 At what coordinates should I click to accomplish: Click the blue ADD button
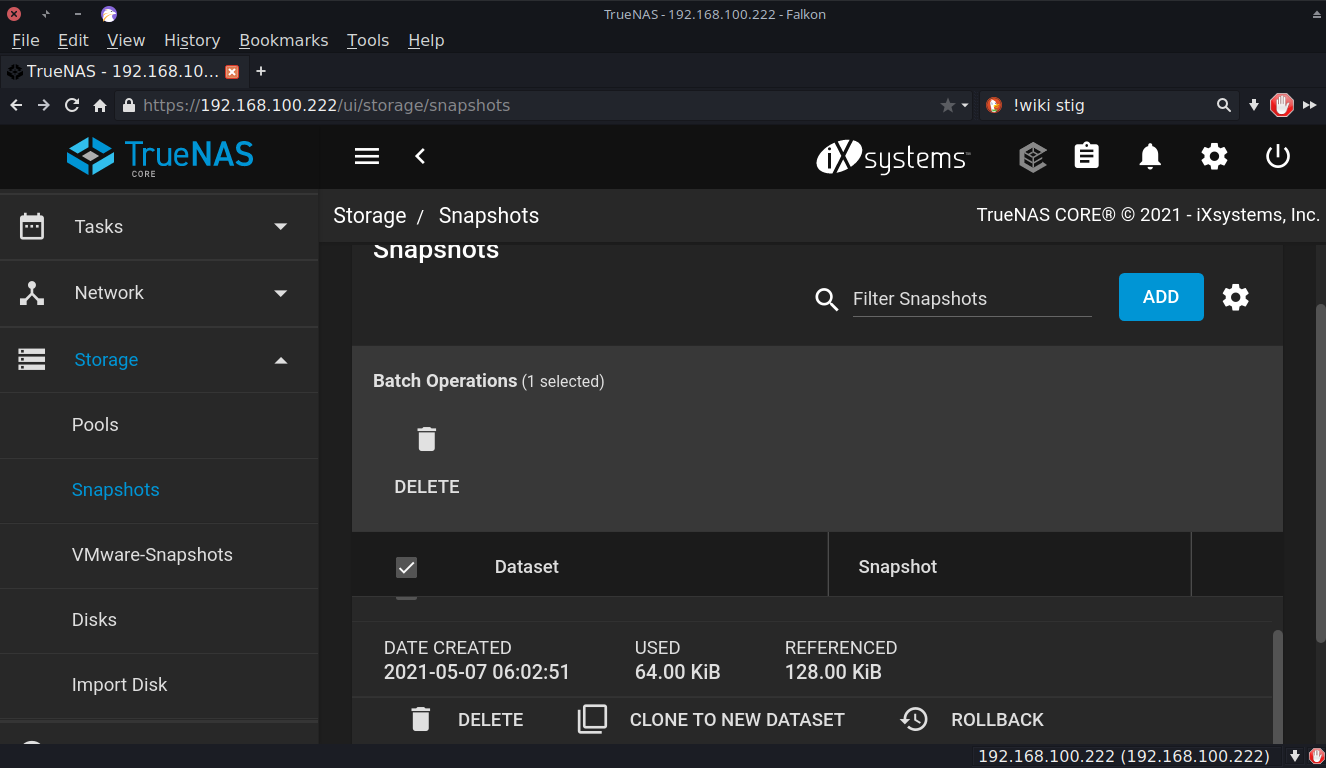pyautogui.click(x=1161, y=297)
